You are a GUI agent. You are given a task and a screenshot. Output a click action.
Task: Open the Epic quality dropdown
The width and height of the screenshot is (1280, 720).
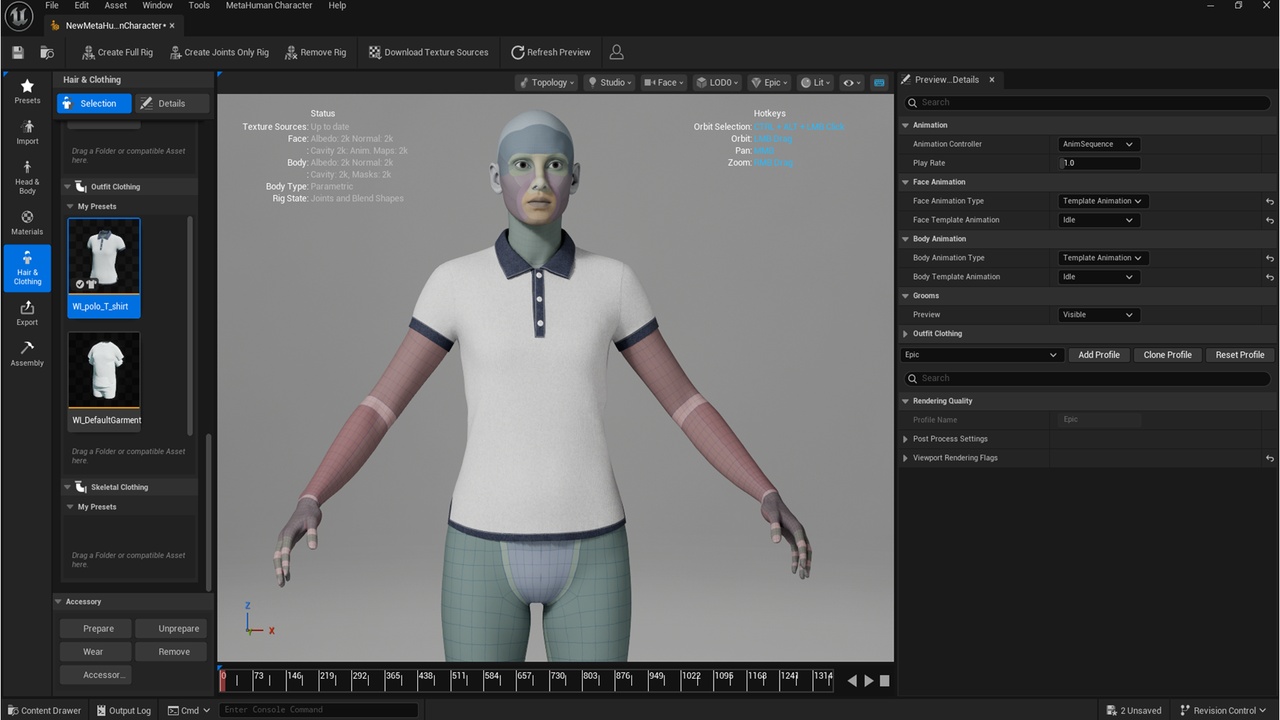pyautogui.click(x=769, y=83)
